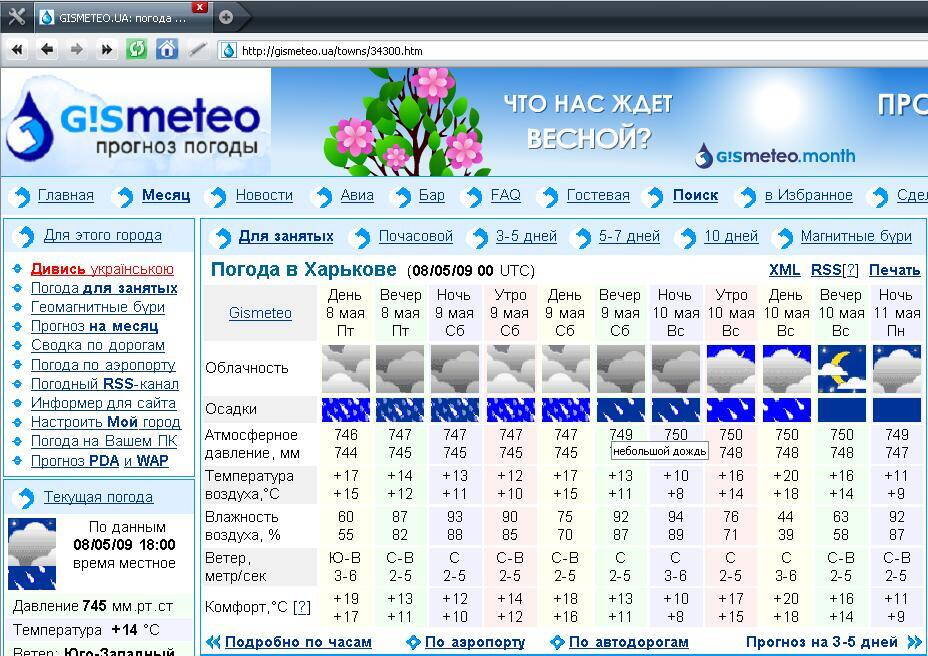Click the Подробно по часам link

tap(298, 642)
